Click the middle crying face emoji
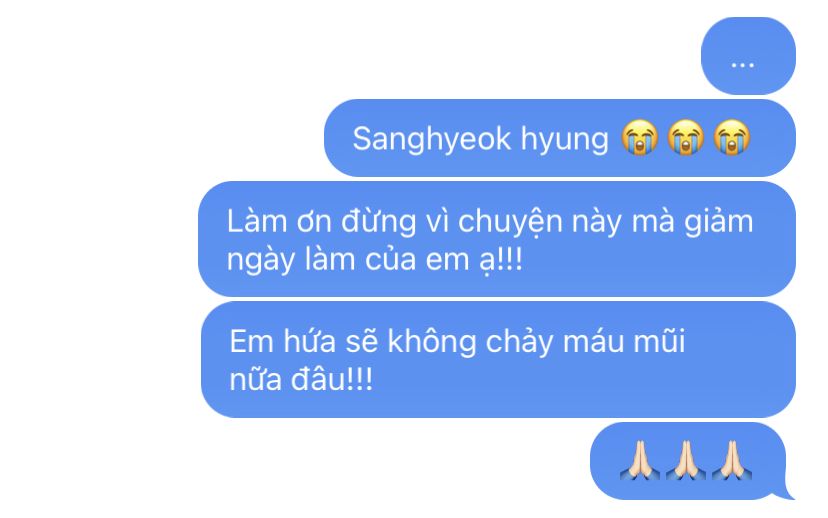Screen dimensions: 828x518 tap(685, 137)
